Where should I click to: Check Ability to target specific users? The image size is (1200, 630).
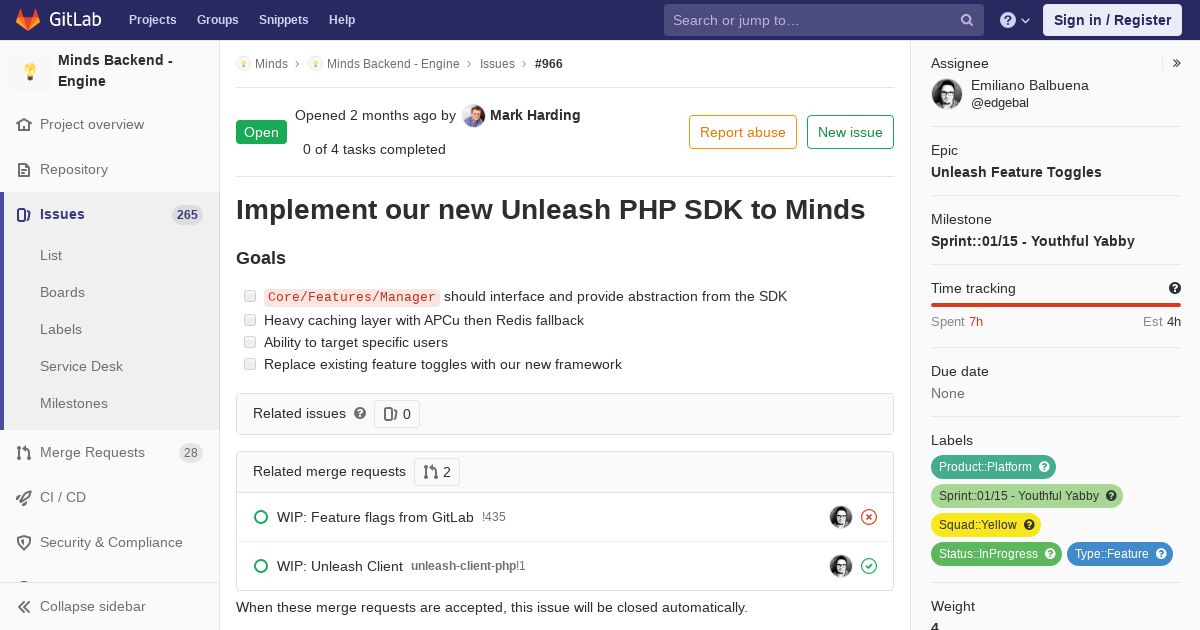pyautogui.click(x=250, y=342)
